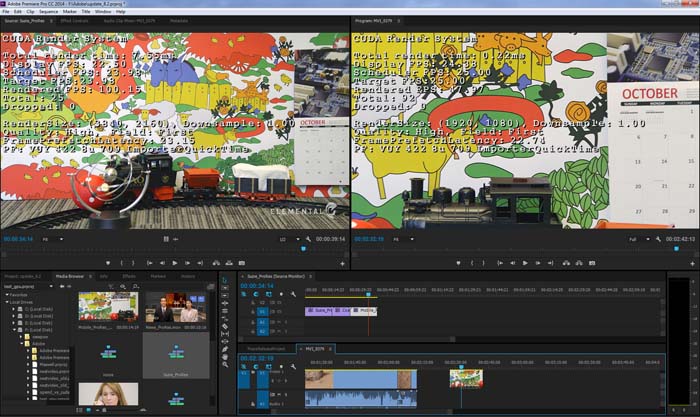Play the Source monitor clip
The height and width of the screenshot is (417, 700).
175,263
